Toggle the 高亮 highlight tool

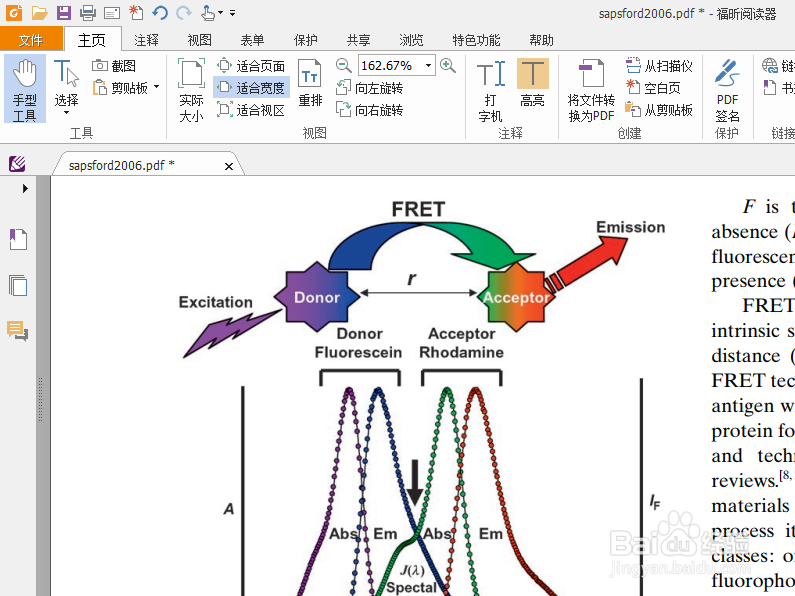[x=532, y=83]
